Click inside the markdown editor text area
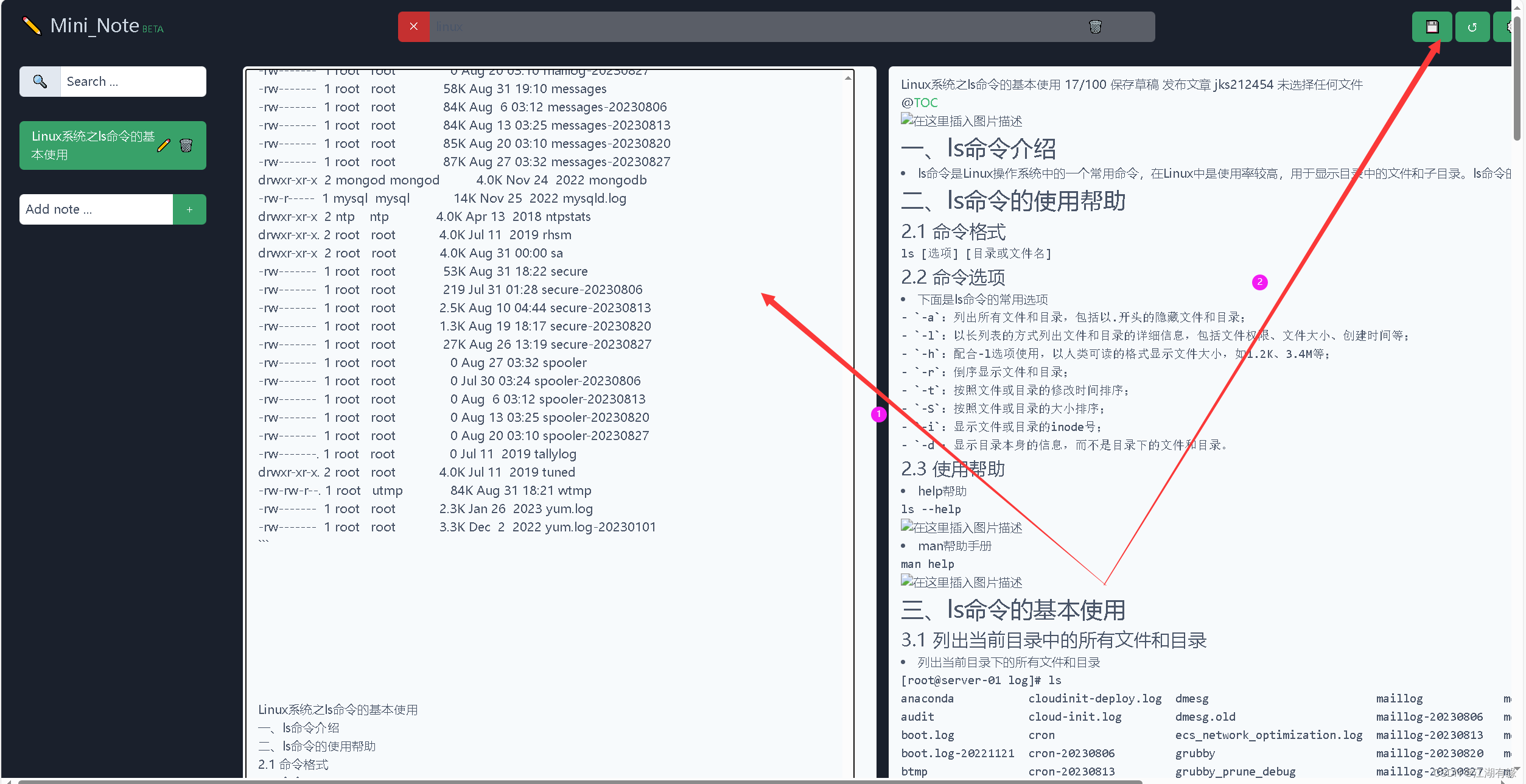 tap(548, 609)
